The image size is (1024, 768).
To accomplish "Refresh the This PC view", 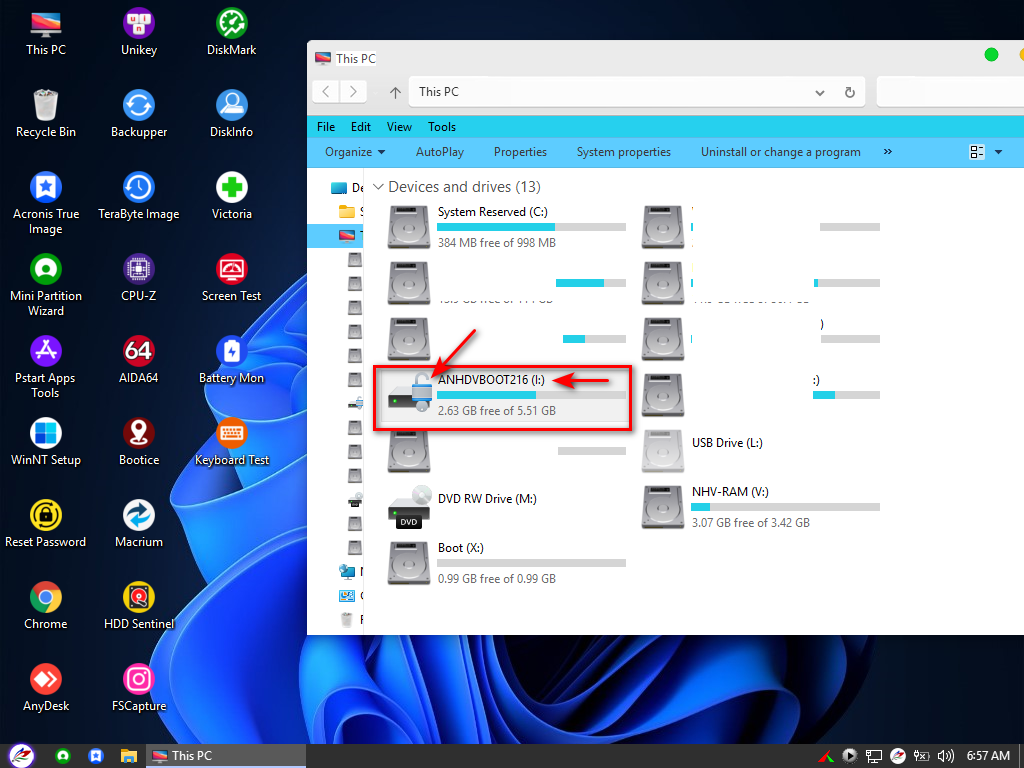I will [850, 92].
